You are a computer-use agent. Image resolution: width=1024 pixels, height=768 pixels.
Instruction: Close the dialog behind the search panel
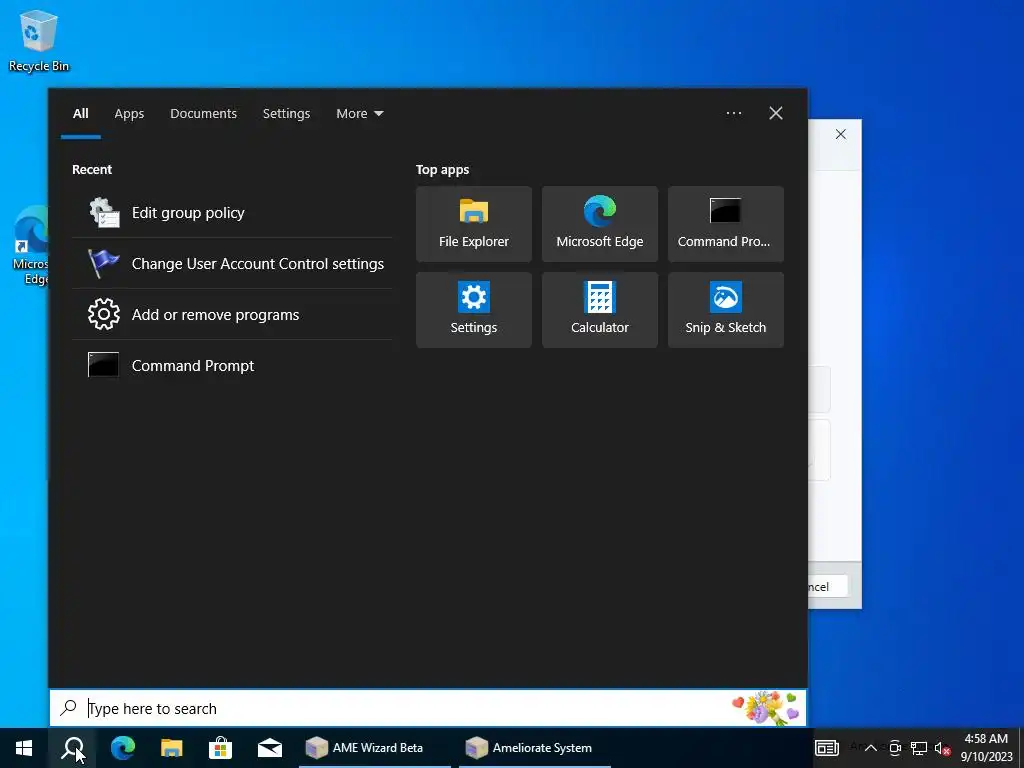[x=840, y=135]
